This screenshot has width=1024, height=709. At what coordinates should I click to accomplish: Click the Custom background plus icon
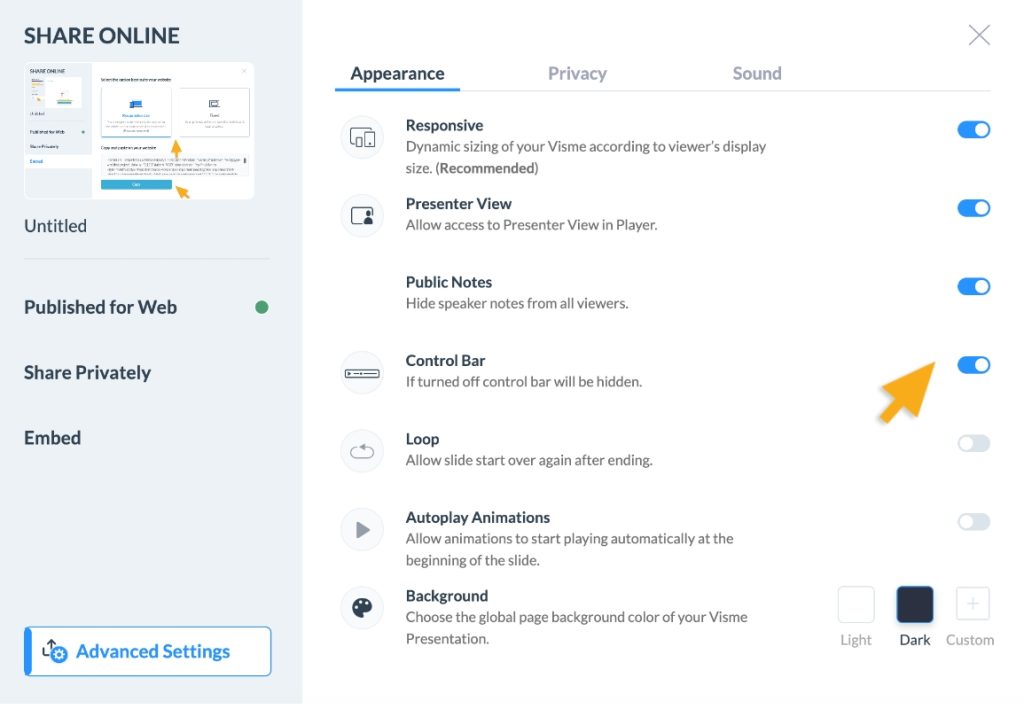click(971, 603)
